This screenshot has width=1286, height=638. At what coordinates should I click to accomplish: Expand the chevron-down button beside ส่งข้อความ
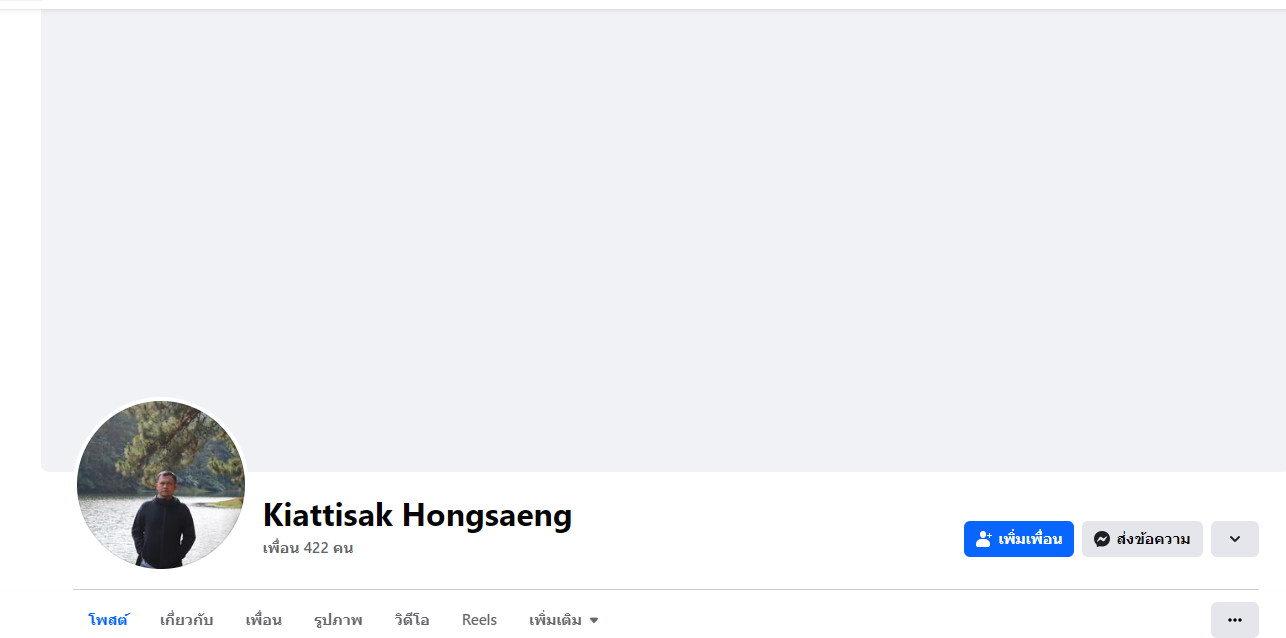(x=1235, y=539)
